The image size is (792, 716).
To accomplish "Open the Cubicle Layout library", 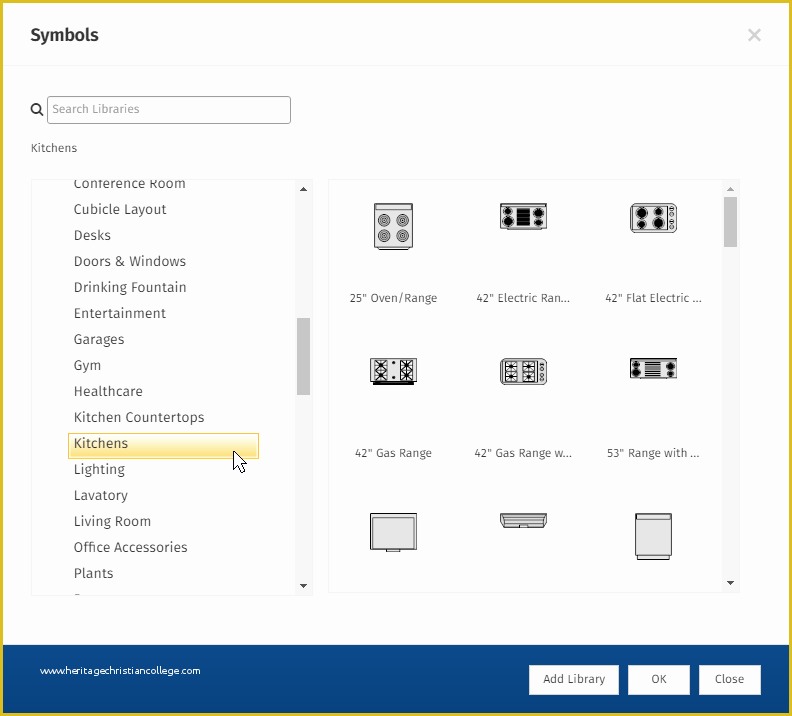I will pyautogui.click(x=120, y=209).
